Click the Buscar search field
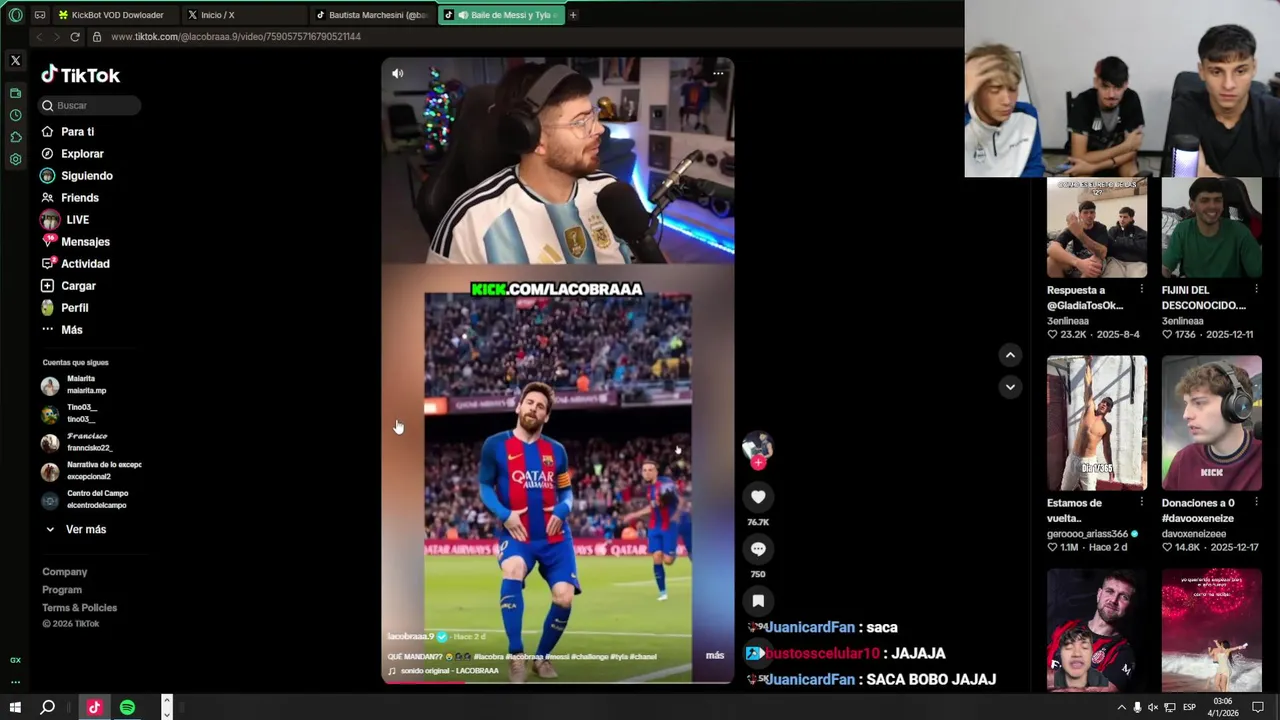The image size is (1280, 720). [90, 105]
